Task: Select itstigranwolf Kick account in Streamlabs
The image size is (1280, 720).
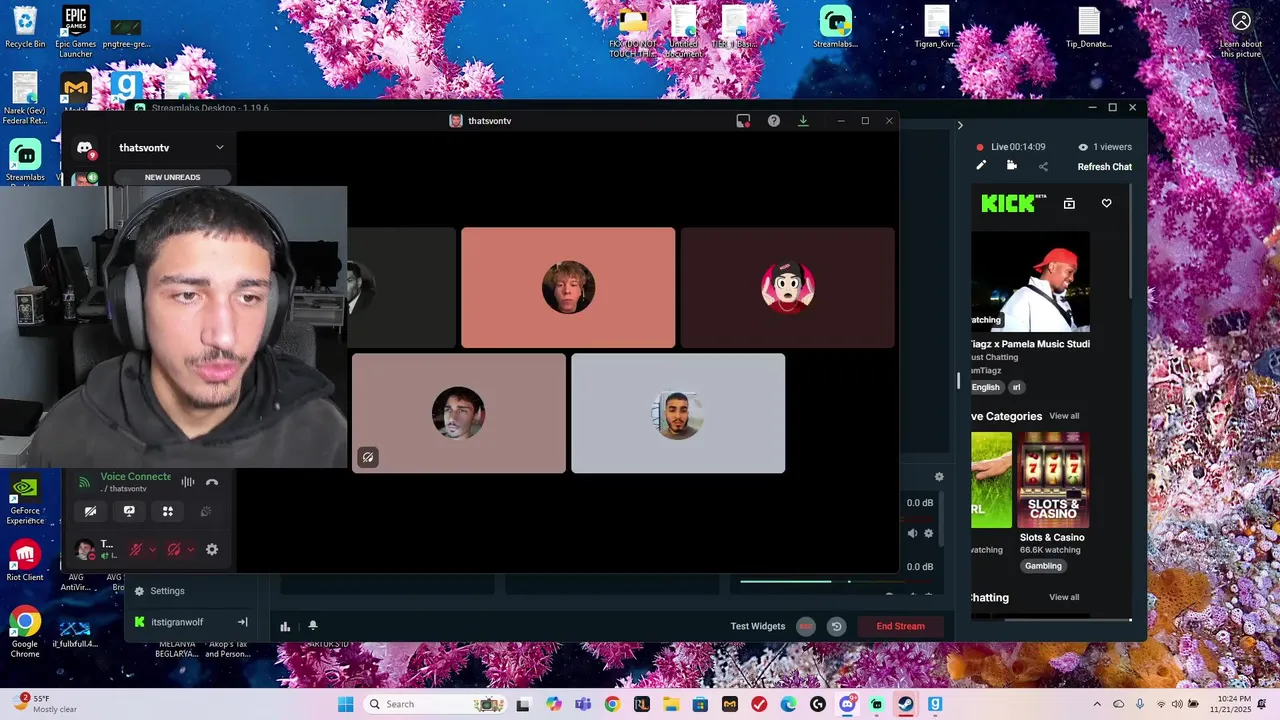Action: click(x=177, y=622)
